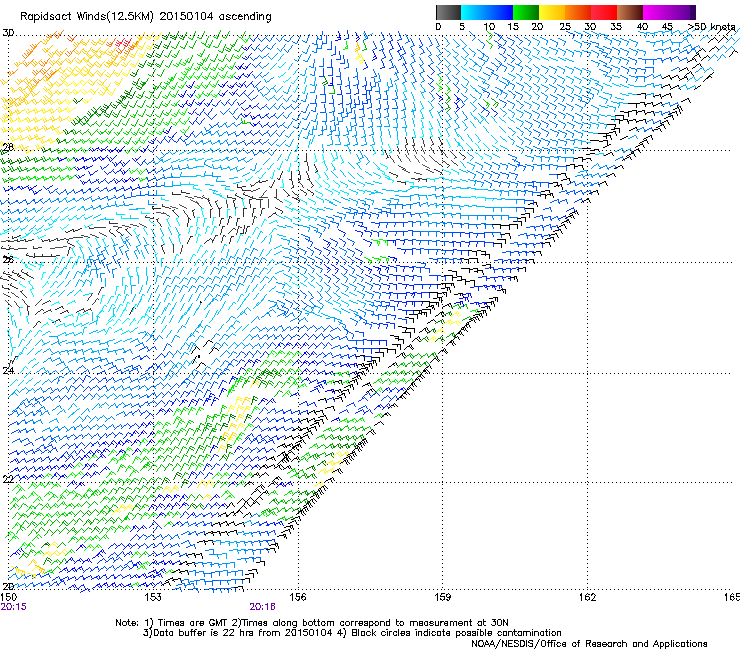Click the longitude label '159'
Screen dimensions: 740x650
click(442, 597)
